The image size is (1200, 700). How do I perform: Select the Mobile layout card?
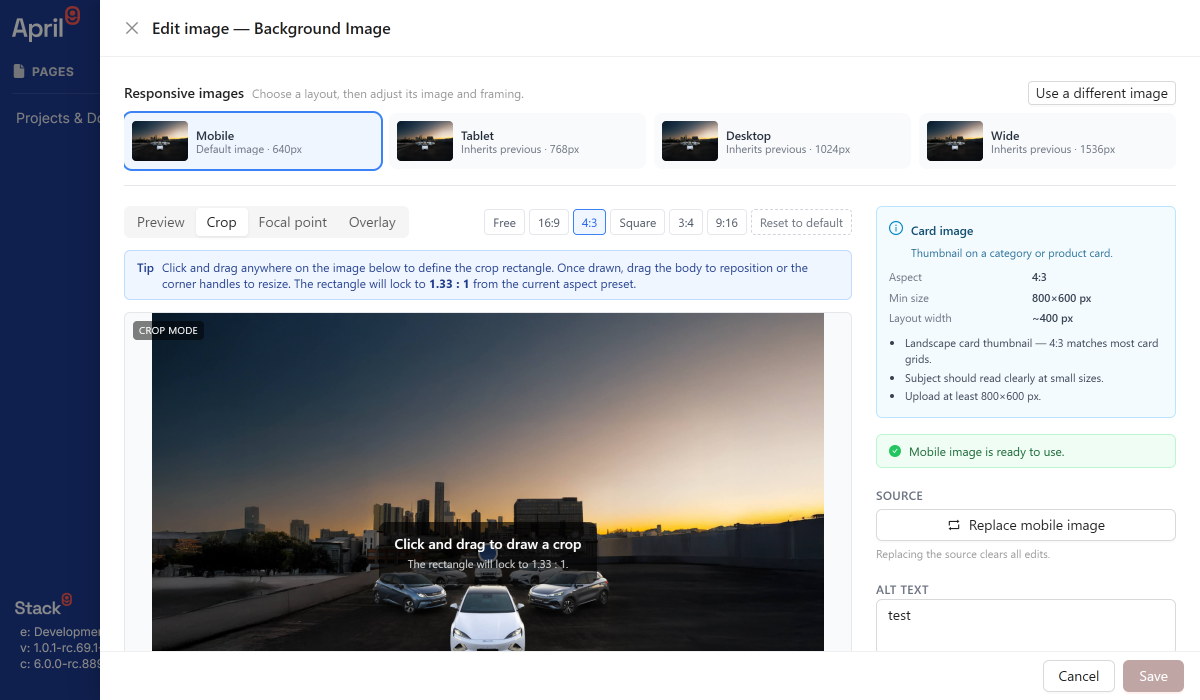tap(253, 141)
